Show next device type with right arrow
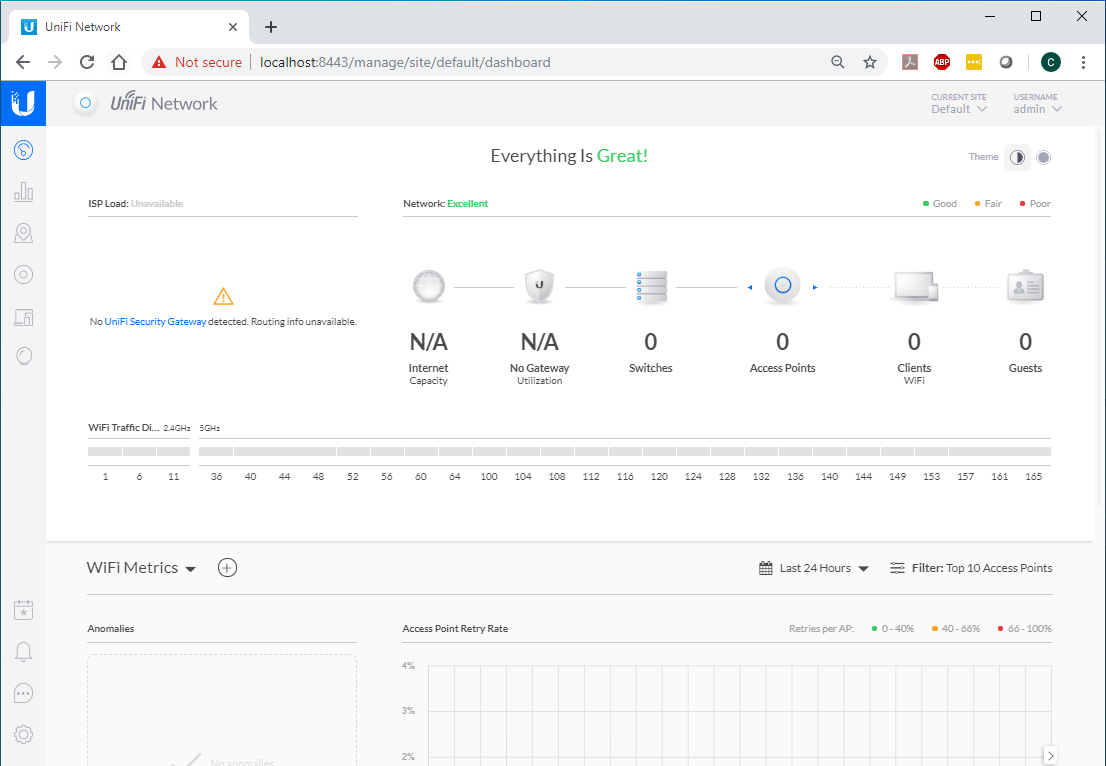The width and height of the screenshot is (1106, 766). tap(815, 287)
